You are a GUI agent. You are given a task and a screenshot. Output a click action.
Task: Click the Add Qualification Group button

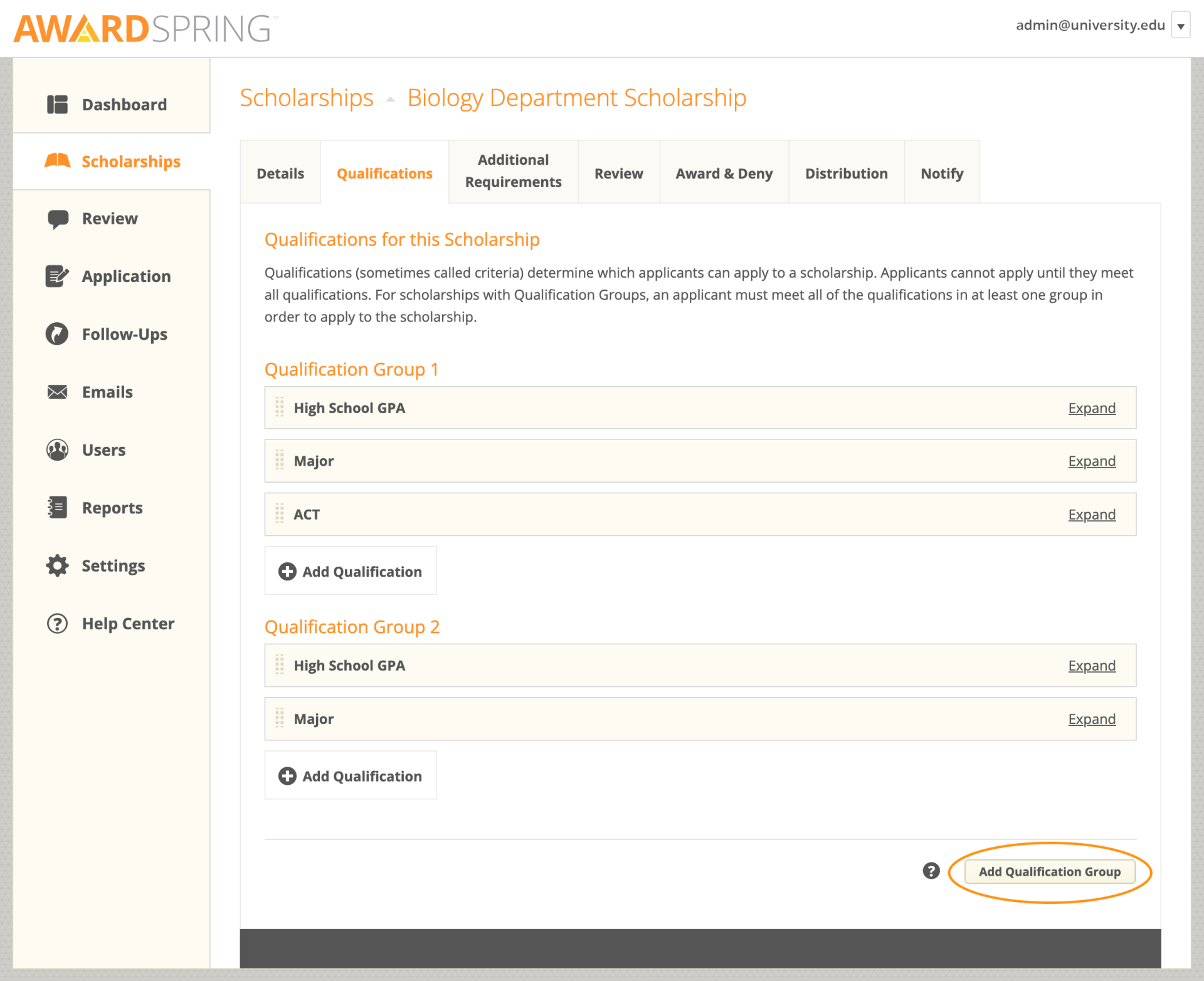(x=1050, y=871)
